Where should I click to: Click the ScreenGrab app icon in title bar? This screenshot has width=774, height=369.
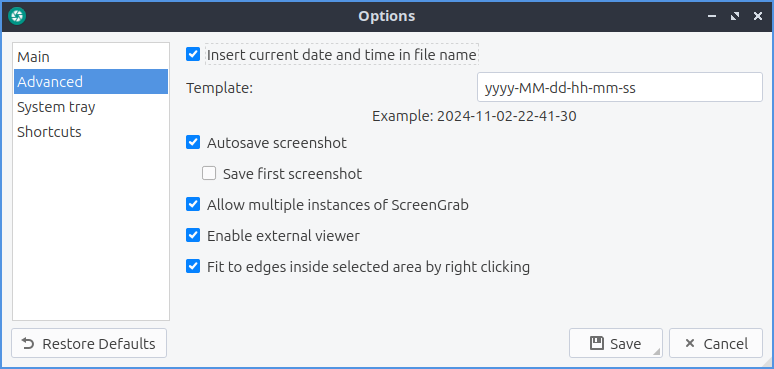coord(17,16)
